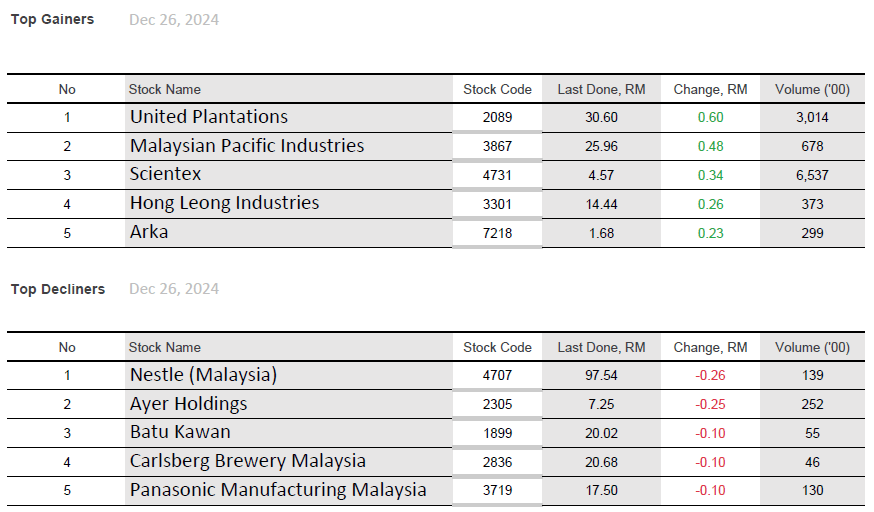This screenshot has width=874, height=512.
Task: Click last done price 20.68
Action: point(601,462)
